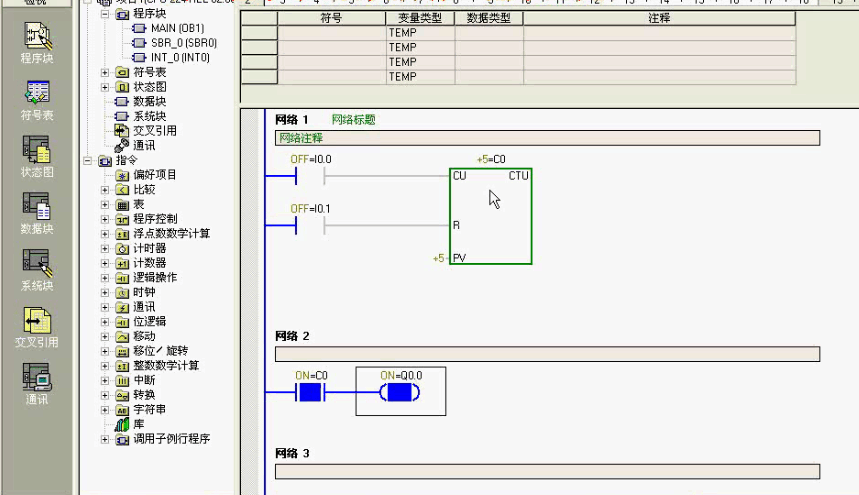Expand the 移位/旋转 instruction folder

[x=105, y=351]
